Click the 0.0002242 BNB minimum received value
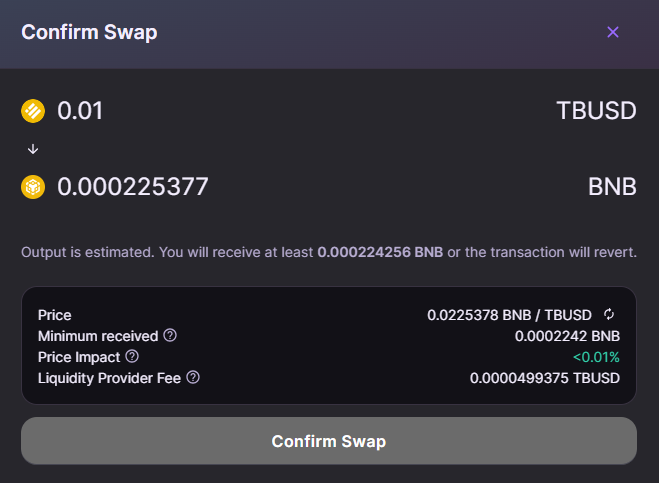659x483 pixels. coord(567,336)
